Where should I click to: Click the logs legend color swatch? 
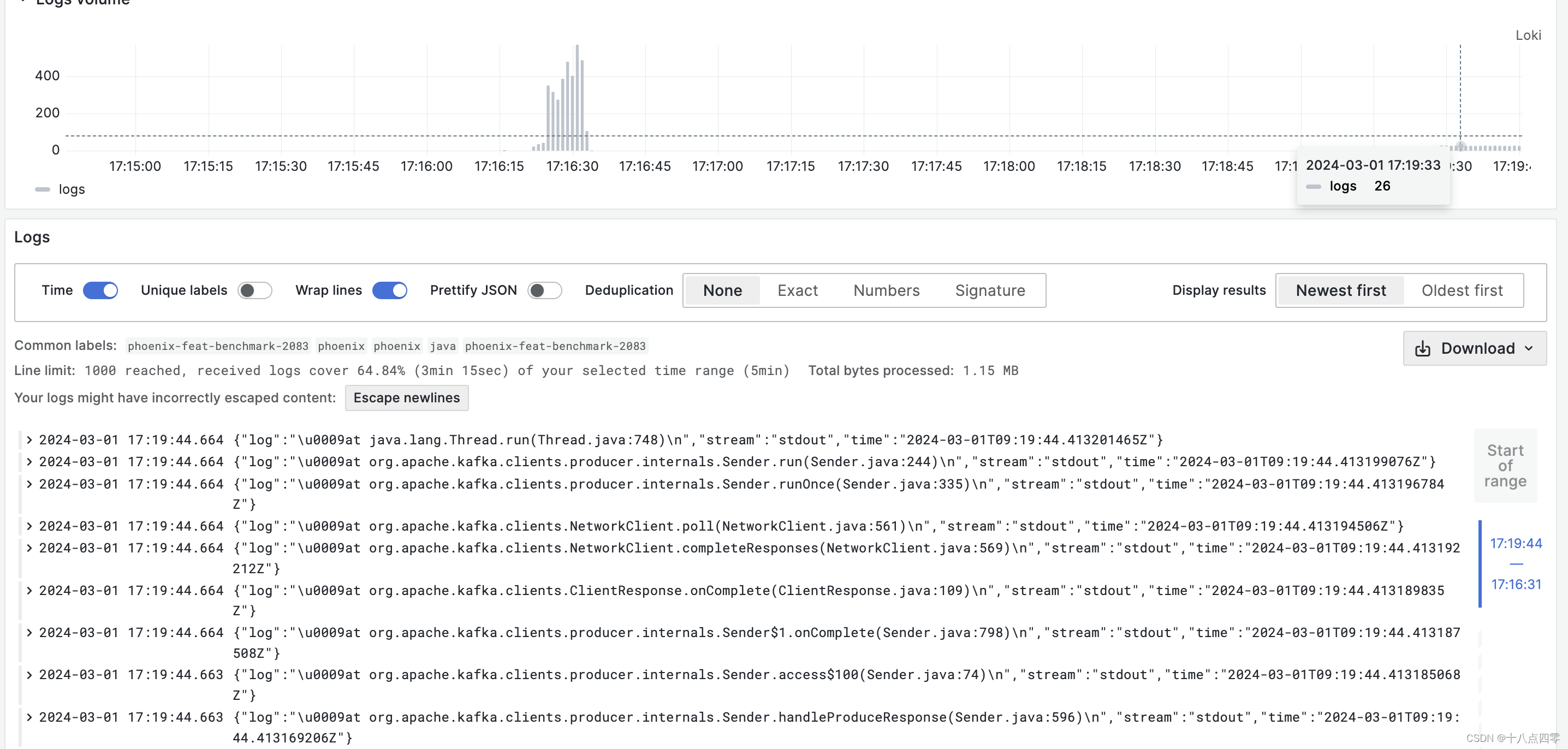(43, 190)
